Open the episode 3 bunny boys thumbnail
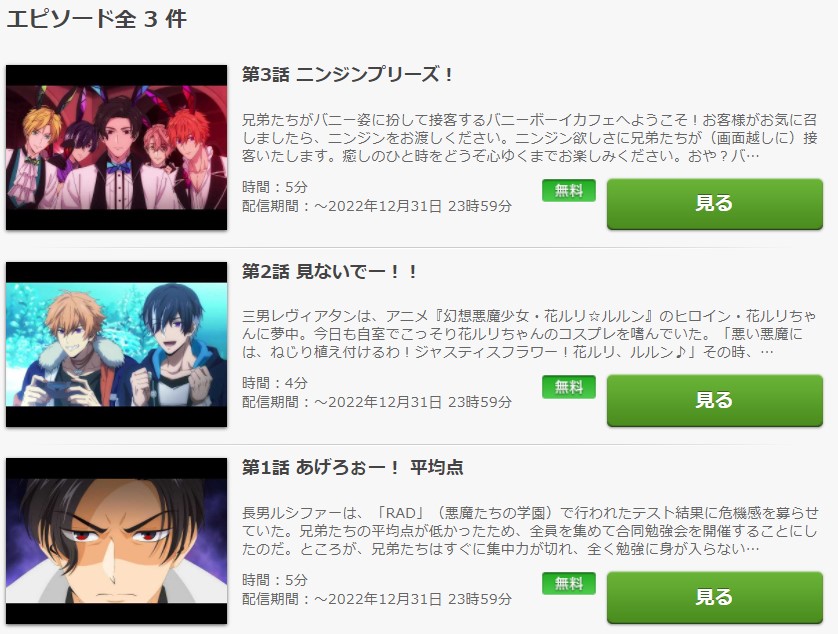Screen dimensions: 838x634 [x=117, y=148]
